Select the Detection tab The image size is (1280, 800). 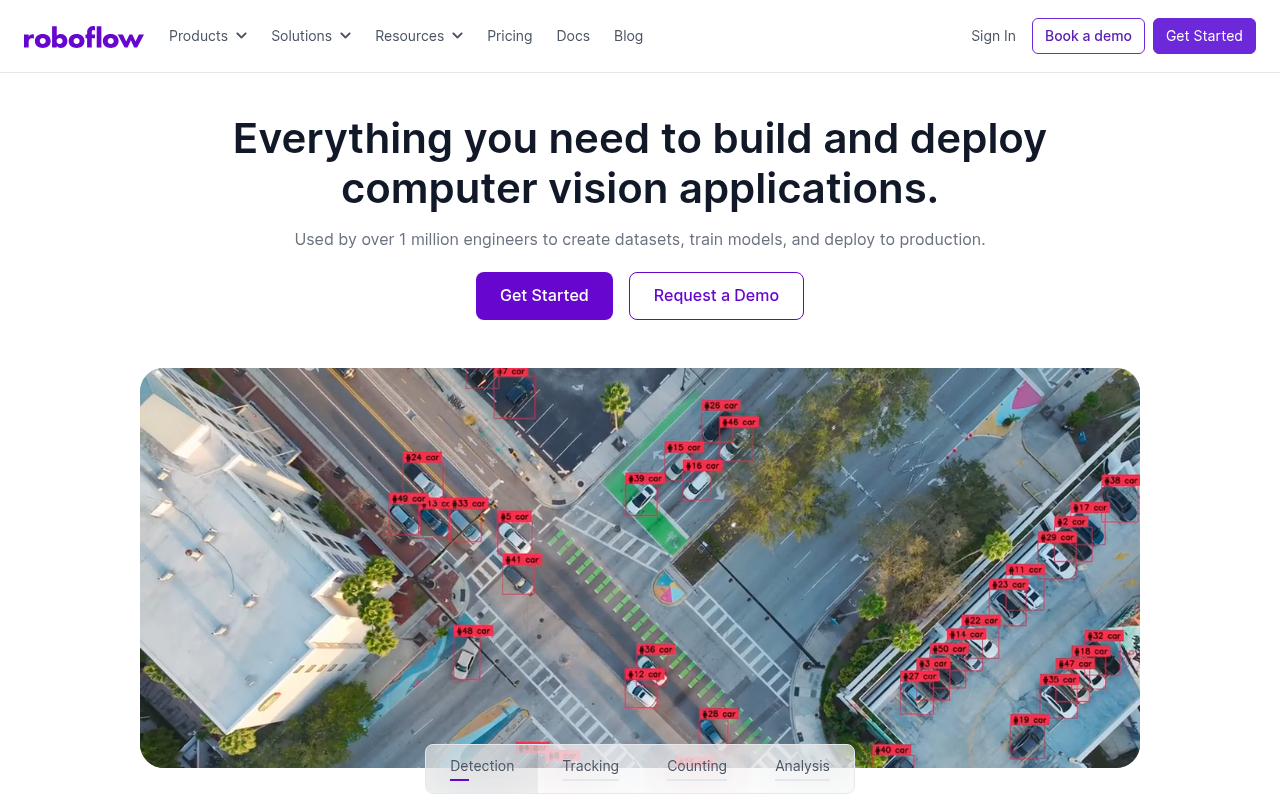482,766
